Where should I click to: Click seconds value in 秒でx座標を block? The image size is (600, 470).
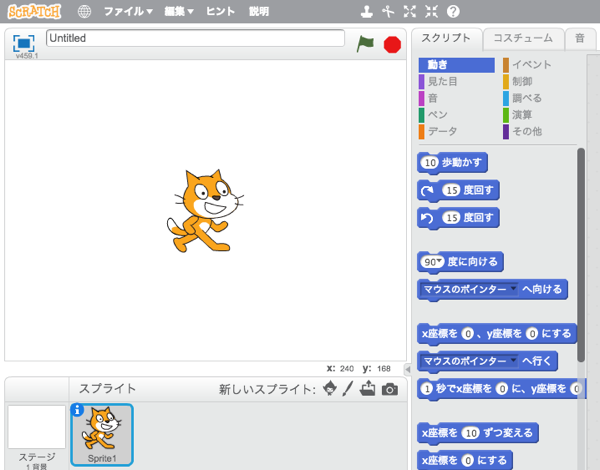pyautogui.click(x=426, y=389)
